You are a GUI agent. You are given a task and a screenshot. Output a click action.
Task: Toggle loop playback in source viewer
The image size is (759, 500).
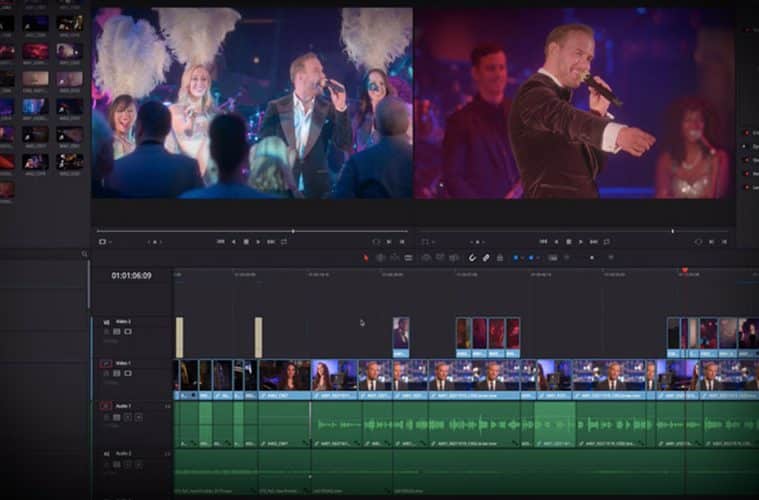point(284,241)
